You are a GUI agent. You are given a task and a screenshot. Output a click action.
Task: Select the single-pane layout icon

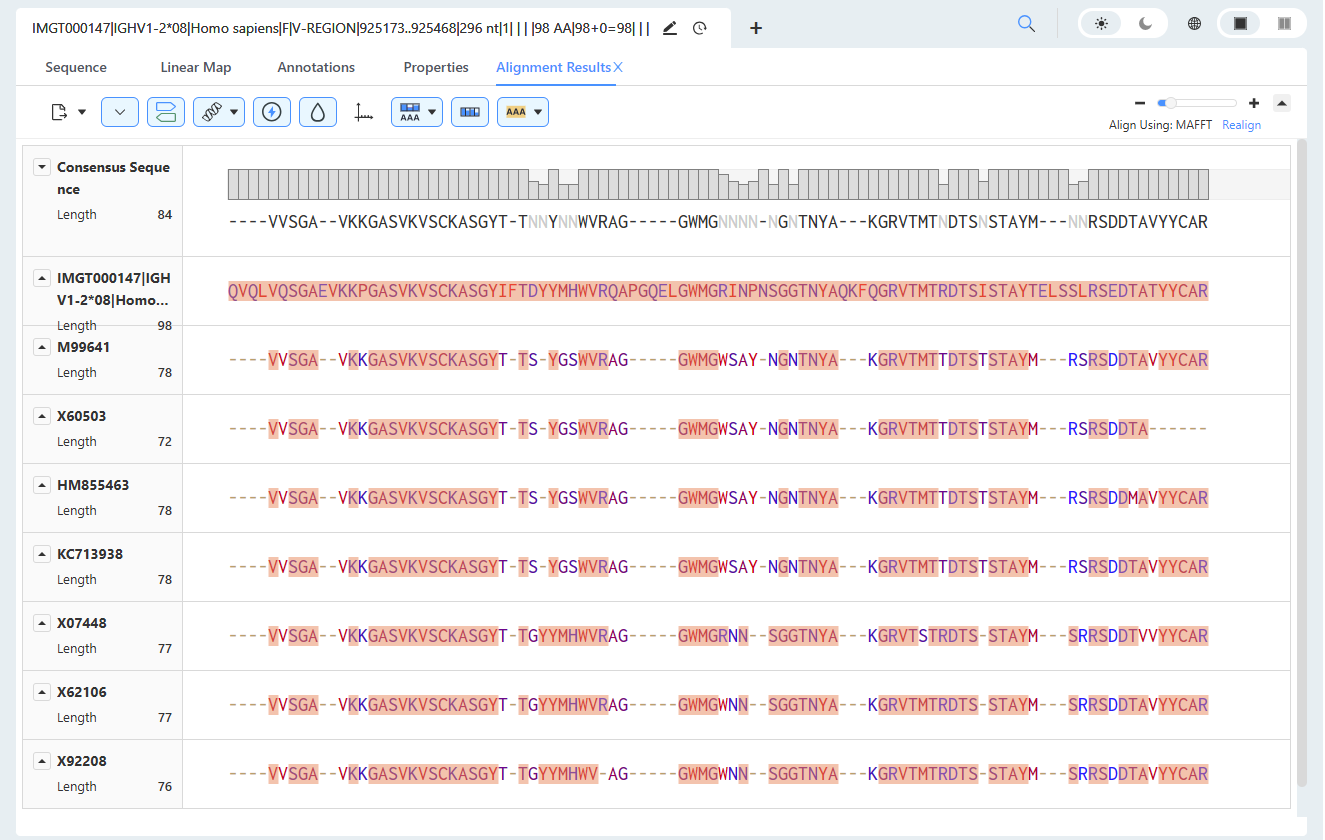point(1240,24)
